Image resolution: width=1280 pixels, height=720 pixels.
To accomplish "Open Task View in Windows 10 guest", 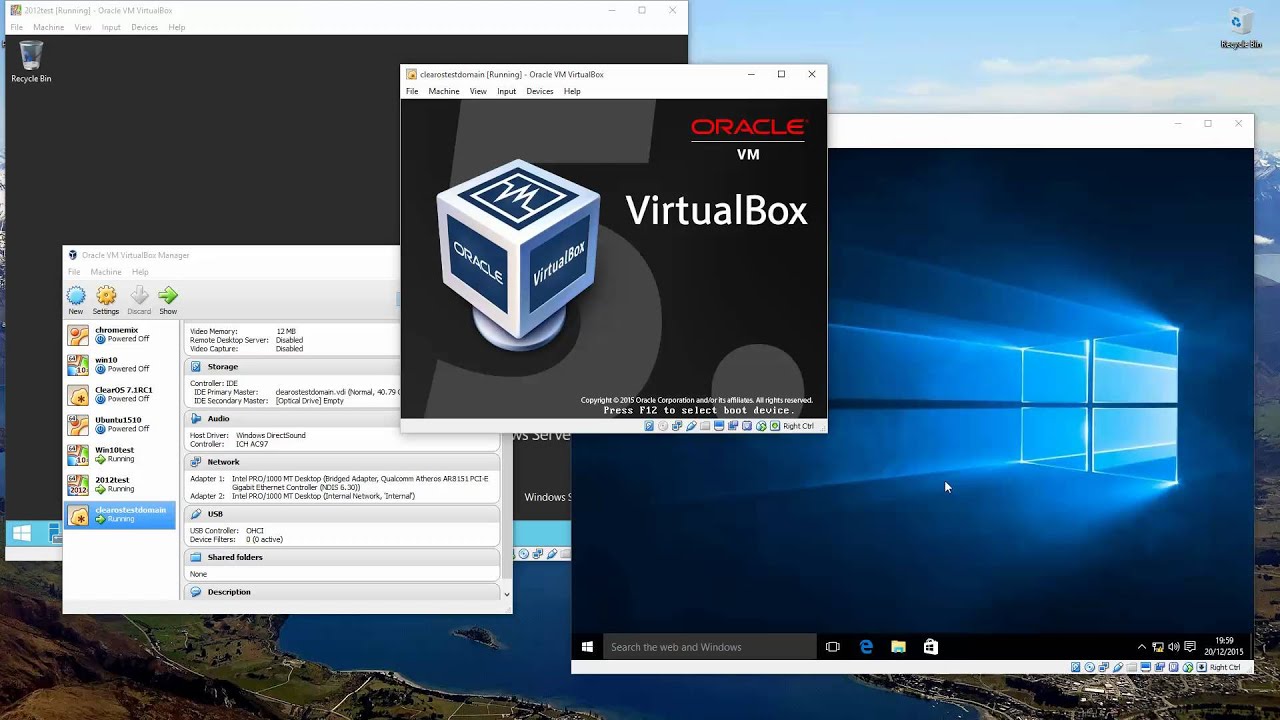I will click(832, 647).
